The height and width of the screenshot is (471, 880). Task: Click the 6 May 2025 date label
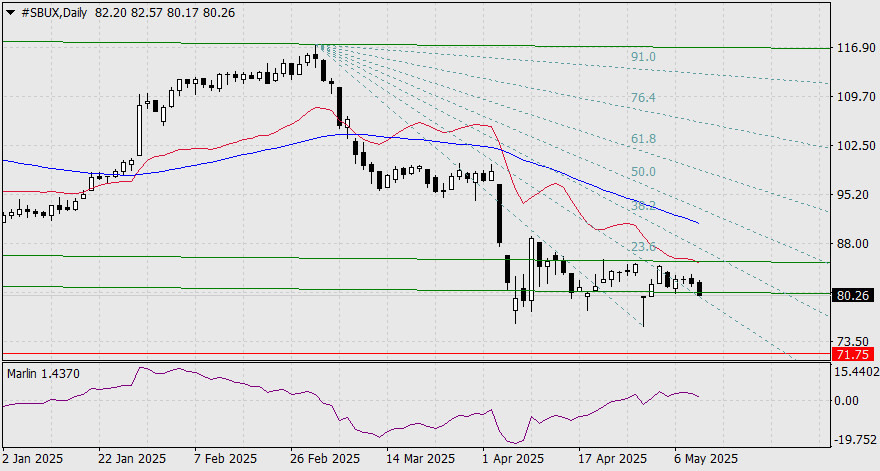(706, 459)
